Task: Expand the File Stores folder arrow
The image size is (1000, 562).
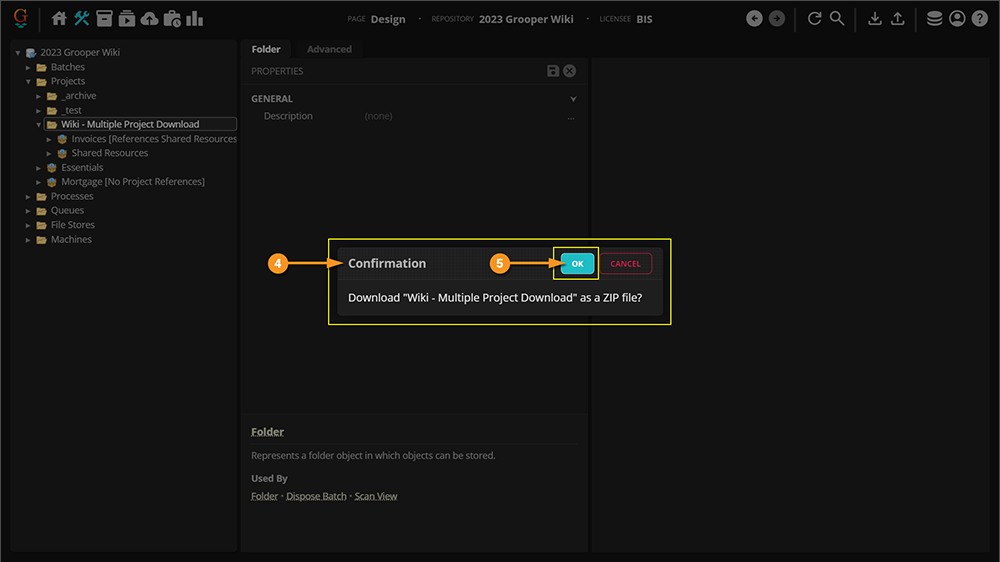Action: [28, 225]
